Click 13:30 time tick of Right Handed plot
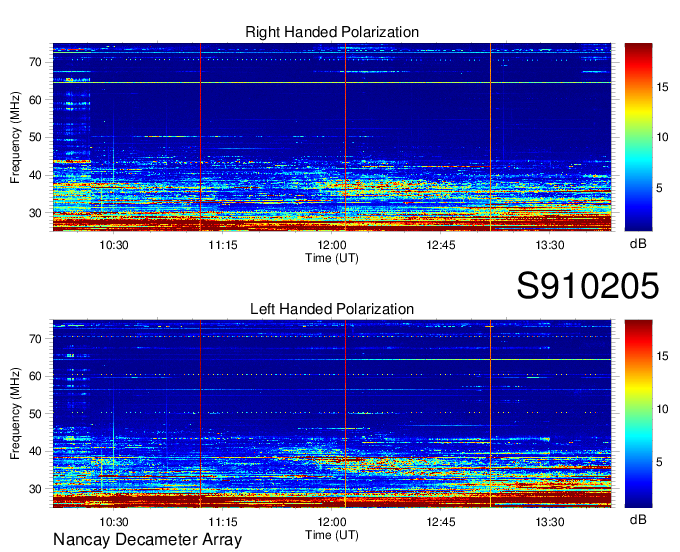This screenshot has width=680, height=552. click(x=549, y=245)
